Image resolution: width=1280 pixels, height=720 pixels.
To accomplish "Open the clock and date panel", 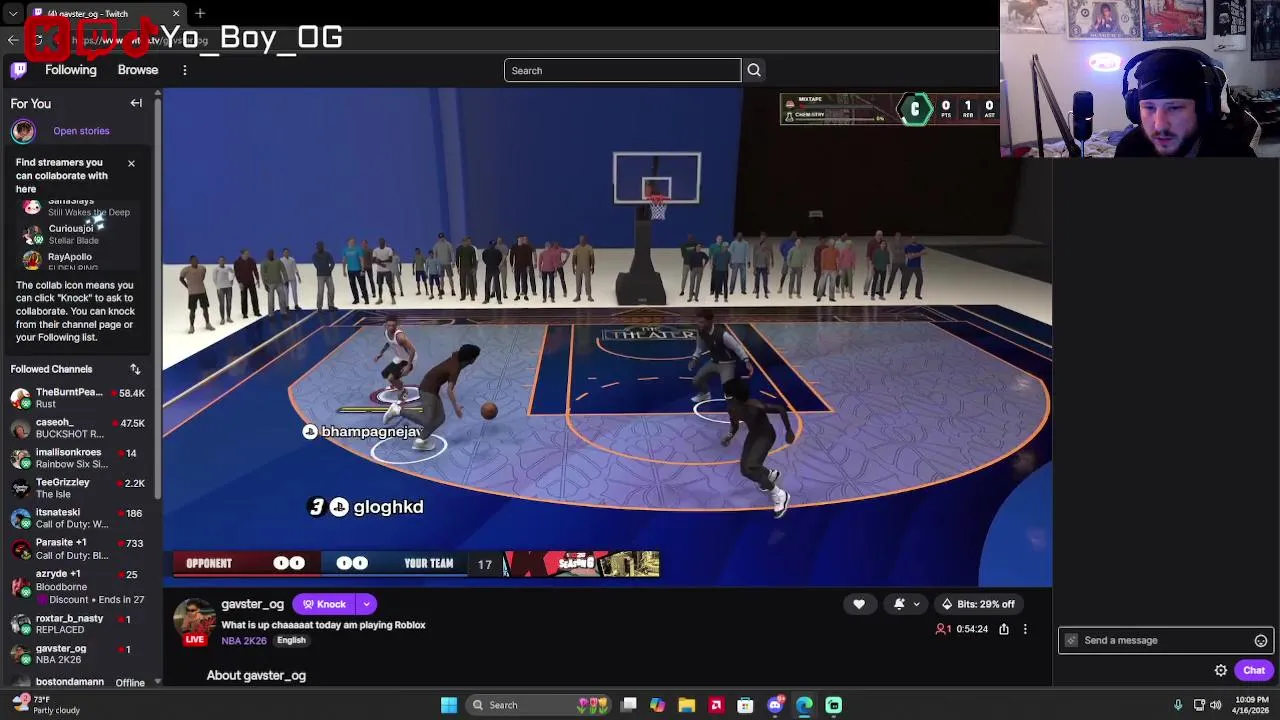I will (1252, 705).
